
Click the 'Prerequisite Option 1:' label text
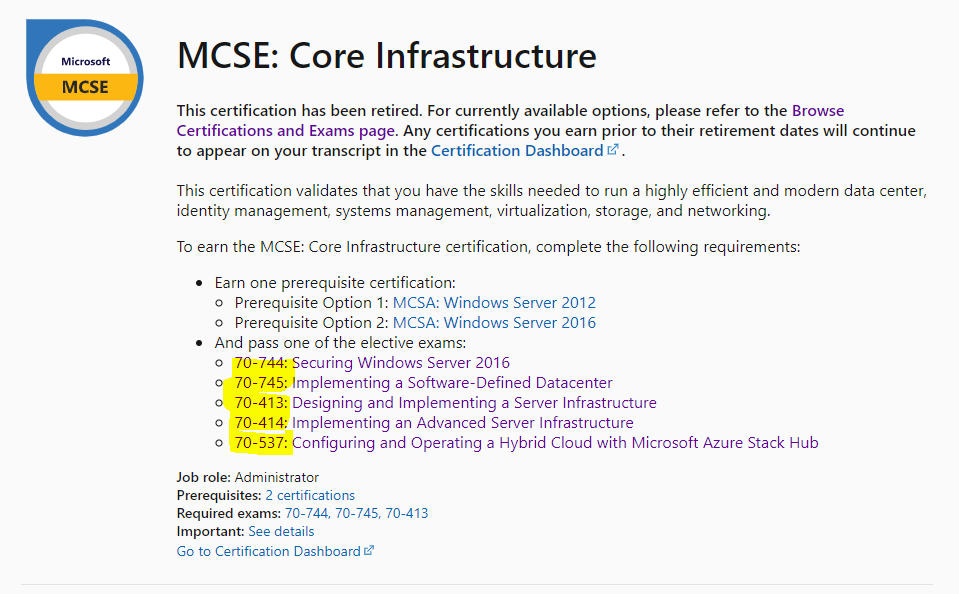312,302
